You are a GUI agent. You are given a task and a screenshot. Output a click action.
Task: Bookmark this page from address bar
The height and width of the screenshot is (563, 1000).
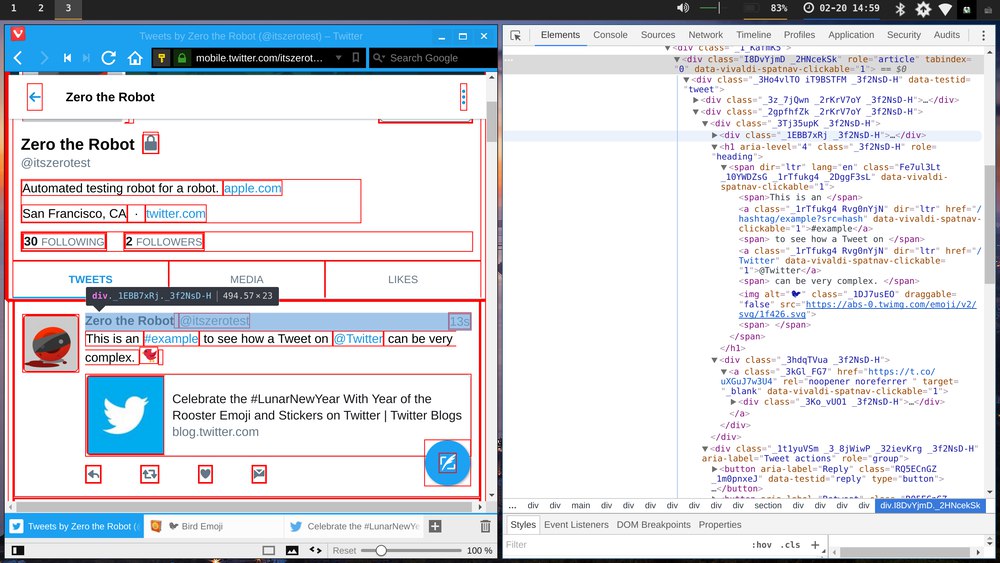356,58
